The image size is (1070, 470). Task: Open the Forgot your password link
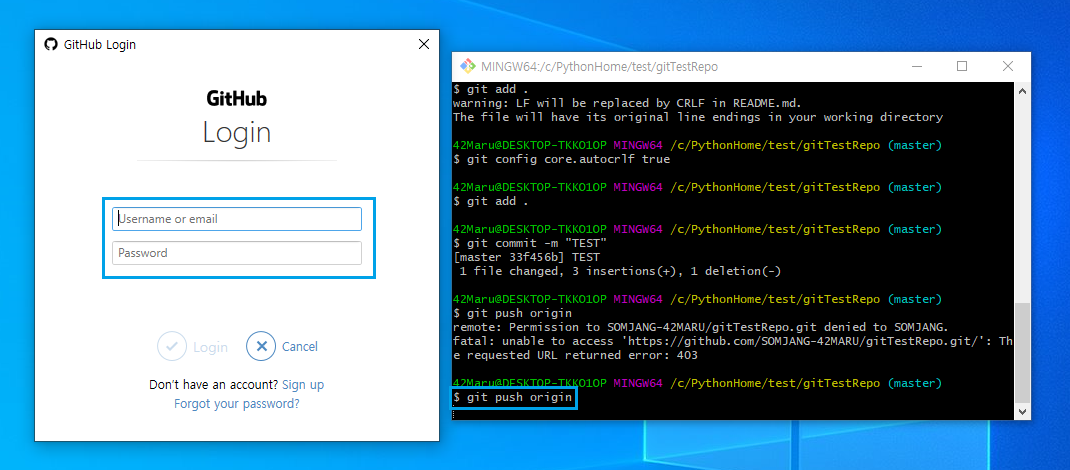click(237, 403)
